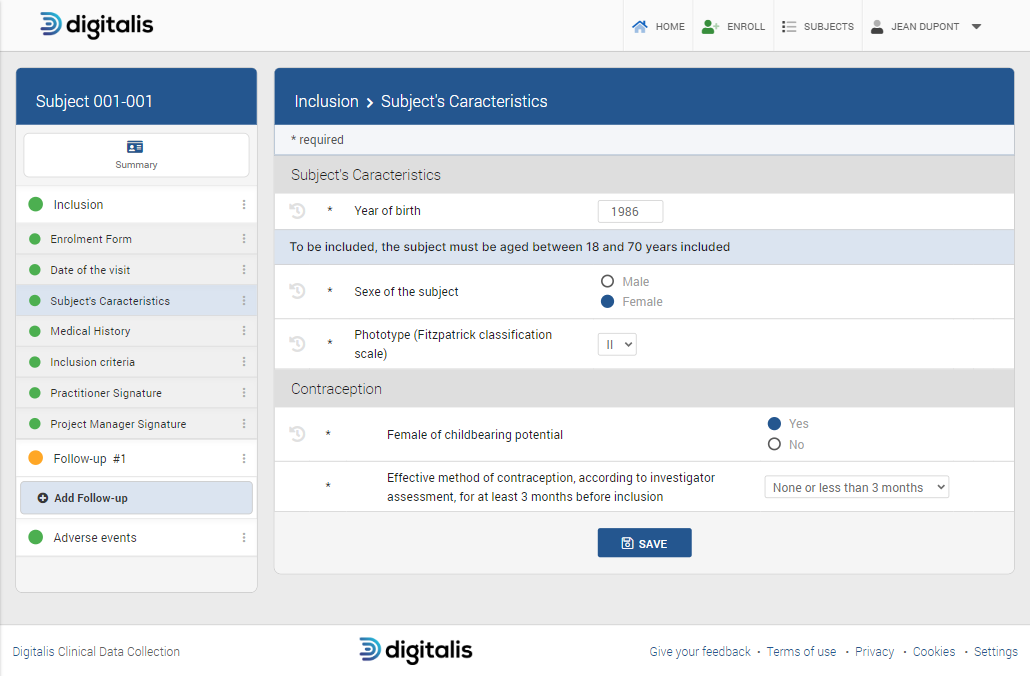This screenshot has width=1030, height=676.
Task: Open three-dot menu for Medical History
Action: (x=243, y=331)
